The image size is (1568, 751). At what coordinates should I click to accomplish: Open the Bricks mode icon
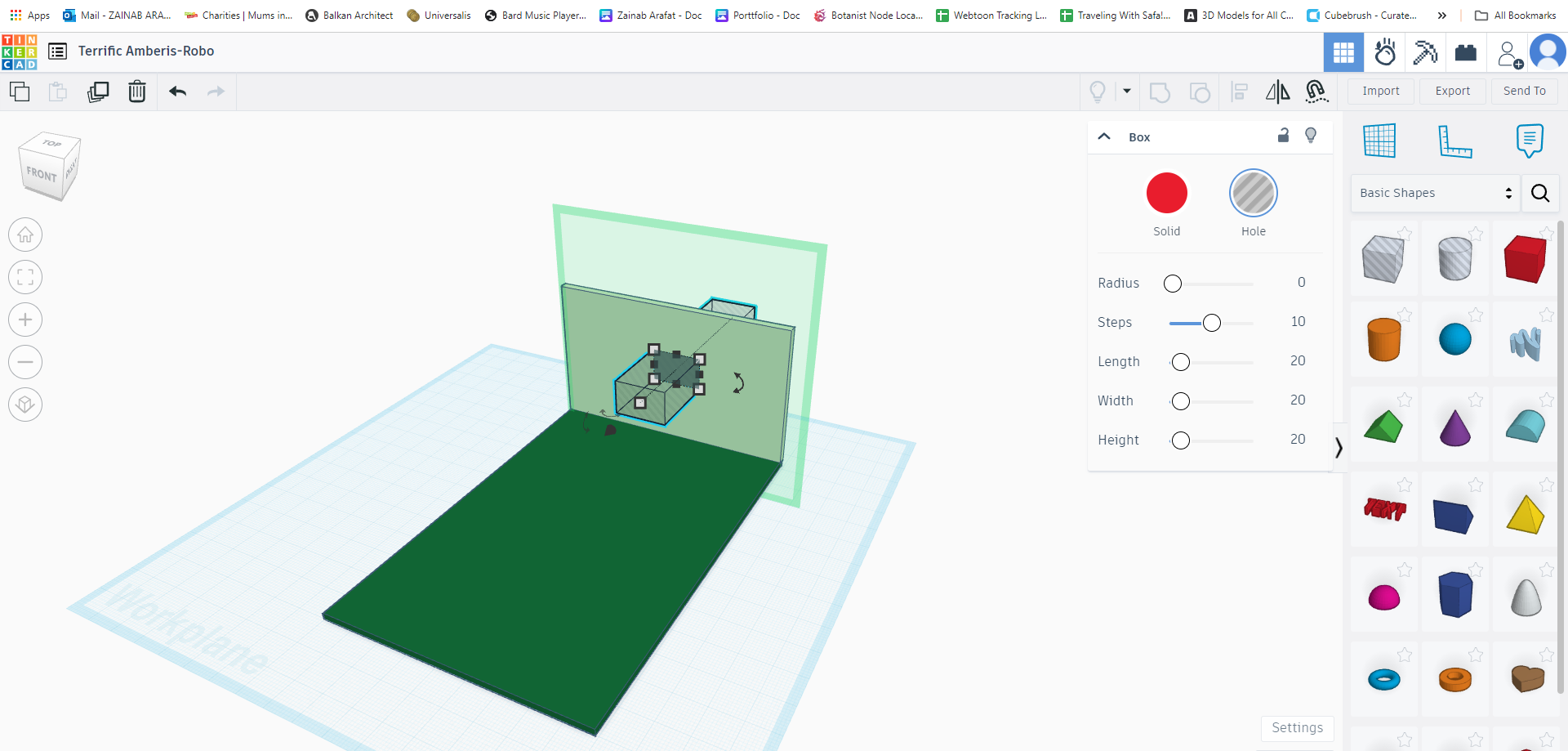pyautogui.click(x=1466, y=53)
